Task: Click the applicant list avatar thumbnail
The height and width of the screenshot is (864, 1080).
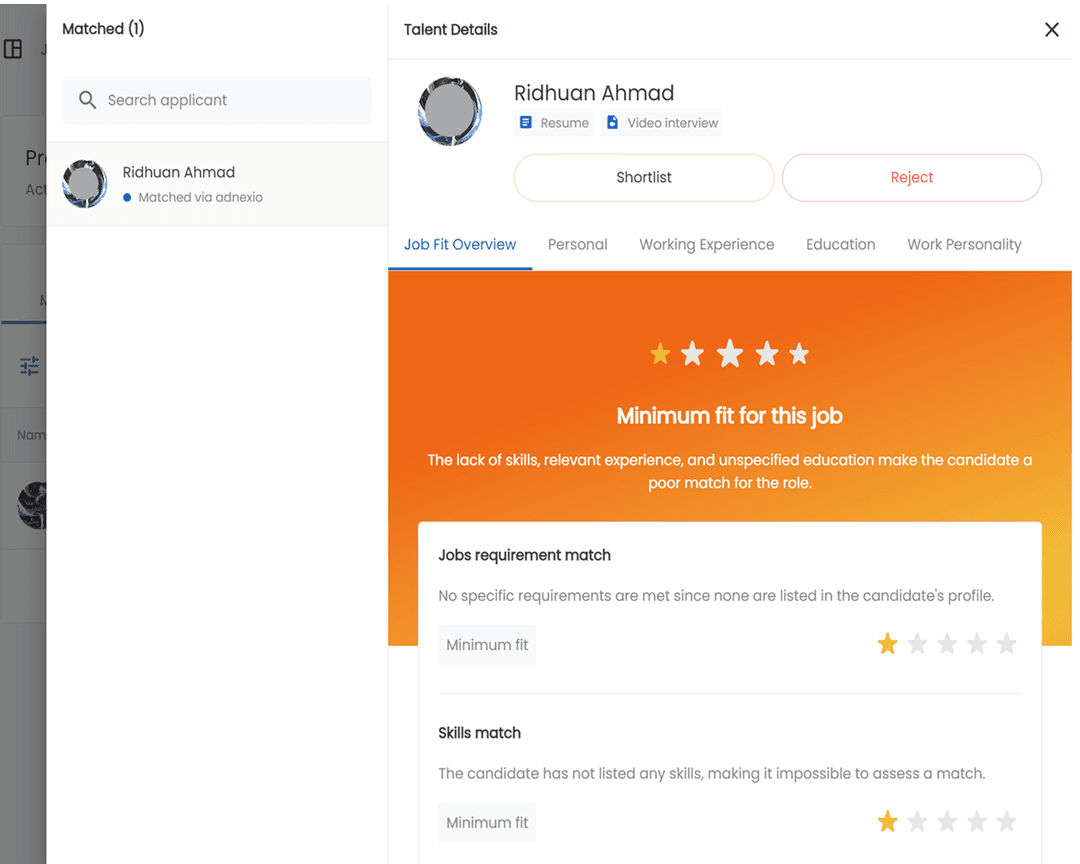Action: [85, 184]
